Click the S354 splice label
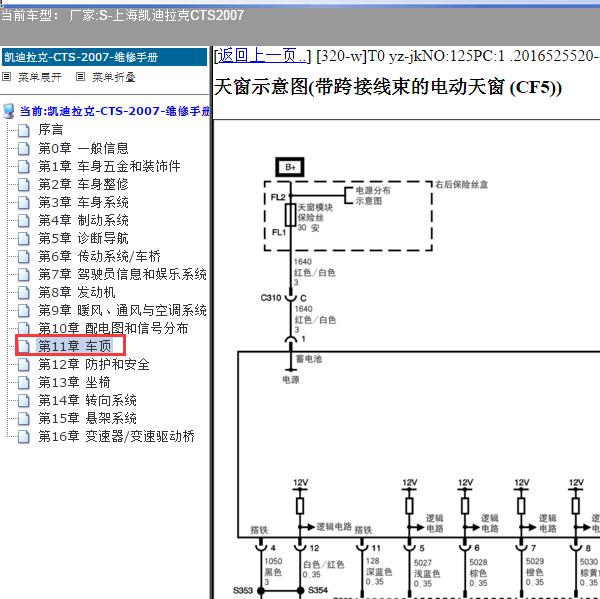Image resolution: width=600 pixels, height=599 pixels. pyautogui.click(x=318, y=590)
